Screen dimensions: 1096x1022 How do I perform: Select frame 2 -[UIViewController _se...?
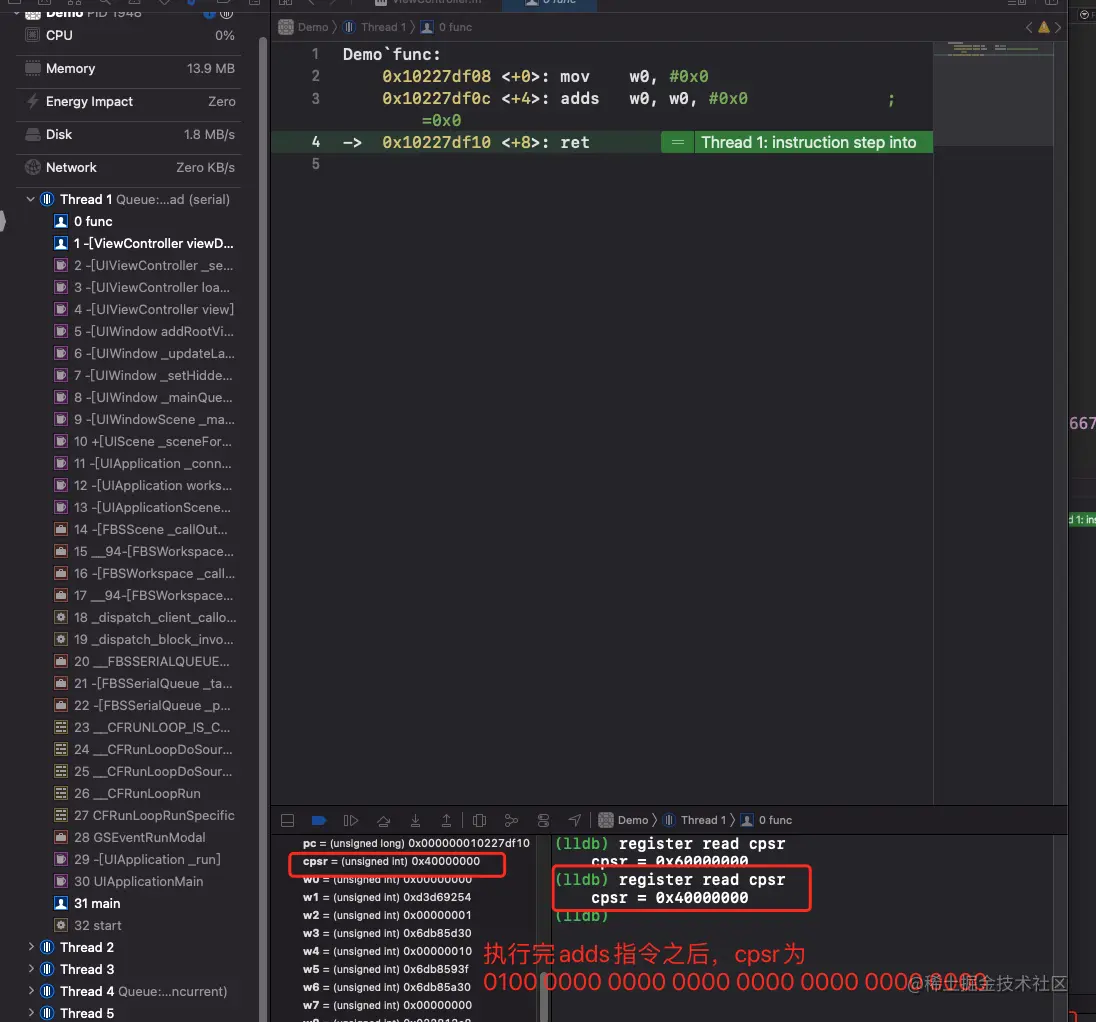145,265
